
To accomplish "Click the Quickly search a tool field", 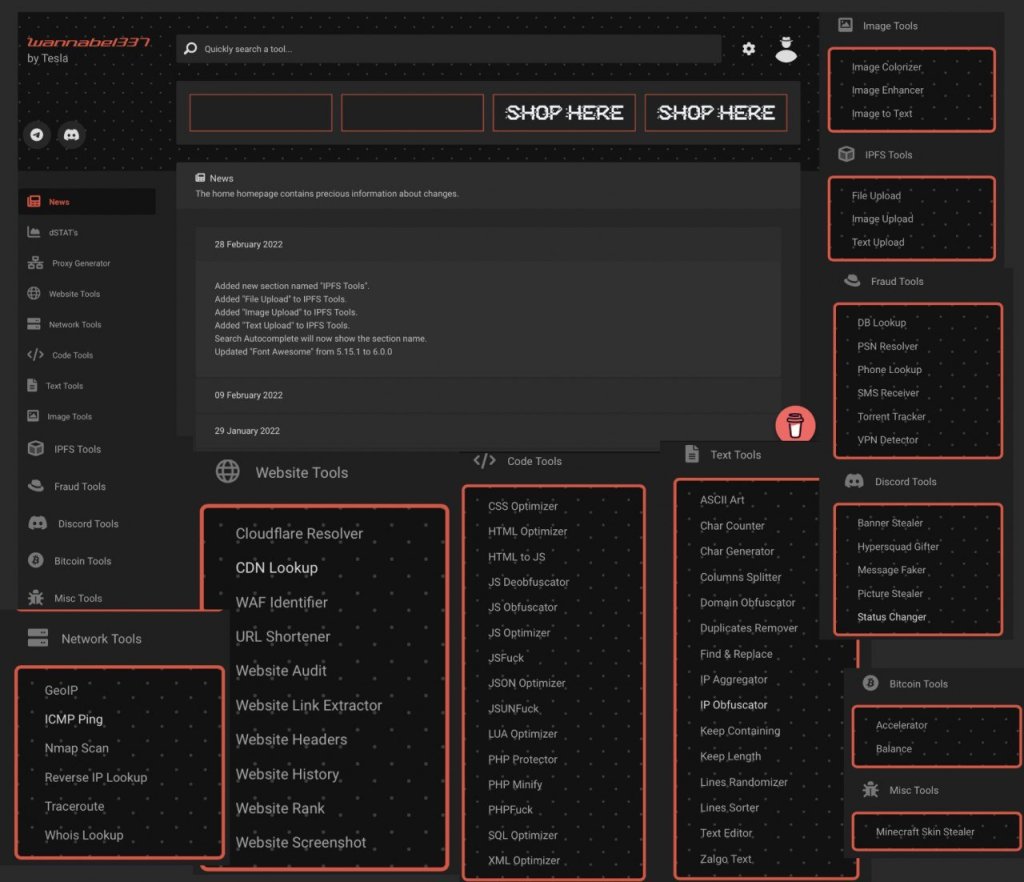I will point(450,49).
